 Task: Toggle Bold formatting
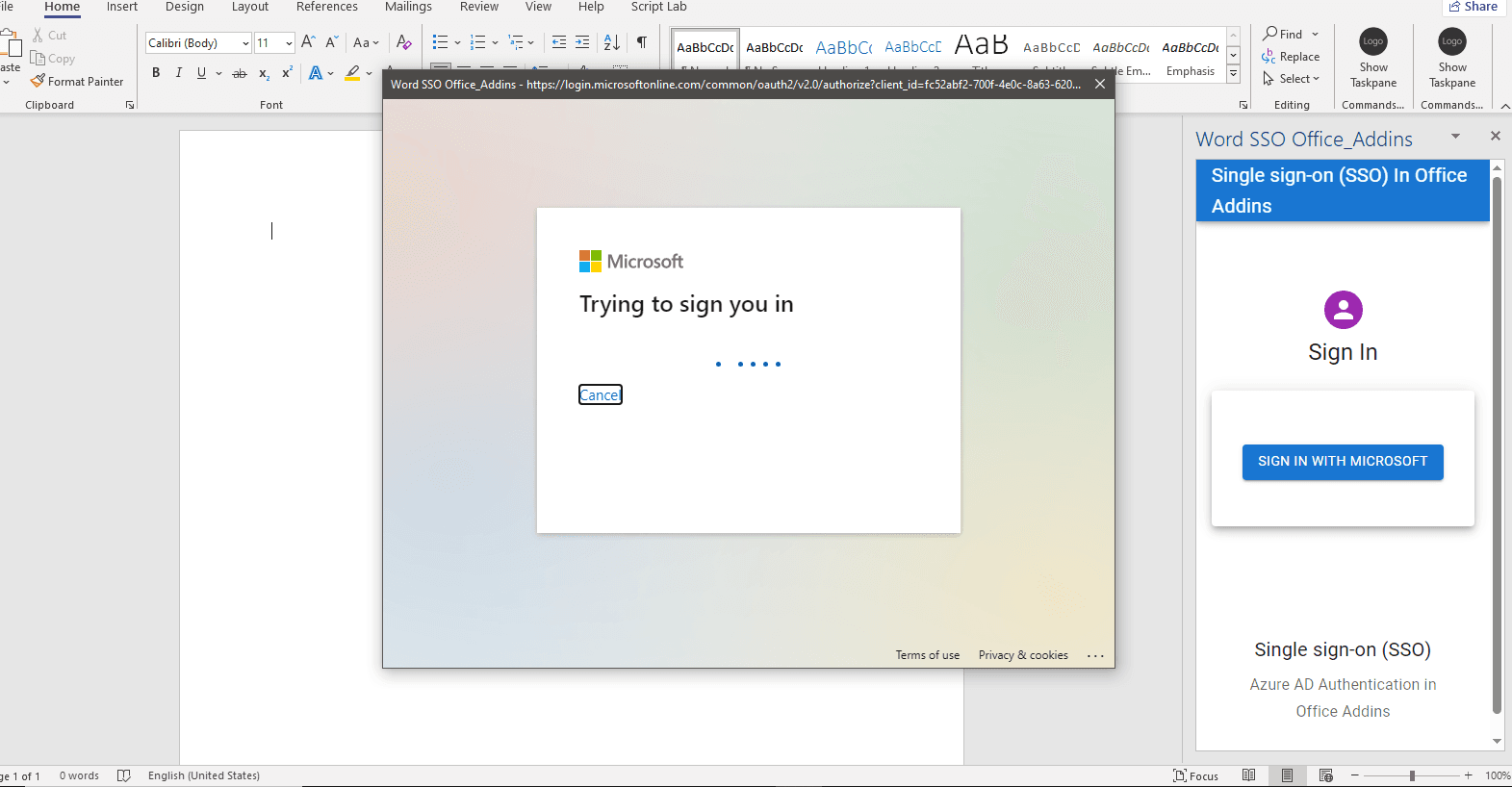(x=156, y=73)
